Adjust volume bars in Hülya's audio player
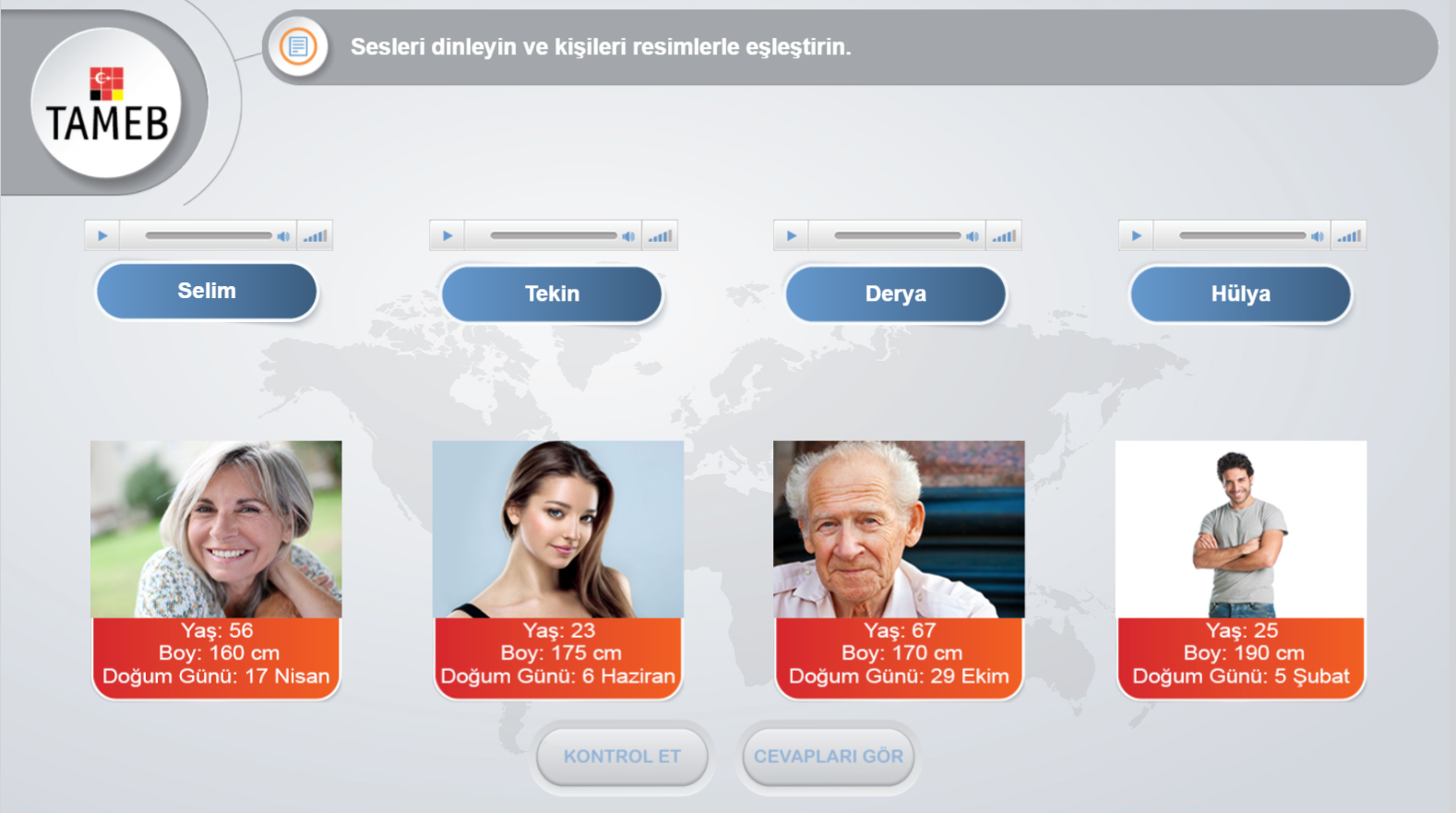The height and width of the screenshot is (813, 1456). point(1349,236)
